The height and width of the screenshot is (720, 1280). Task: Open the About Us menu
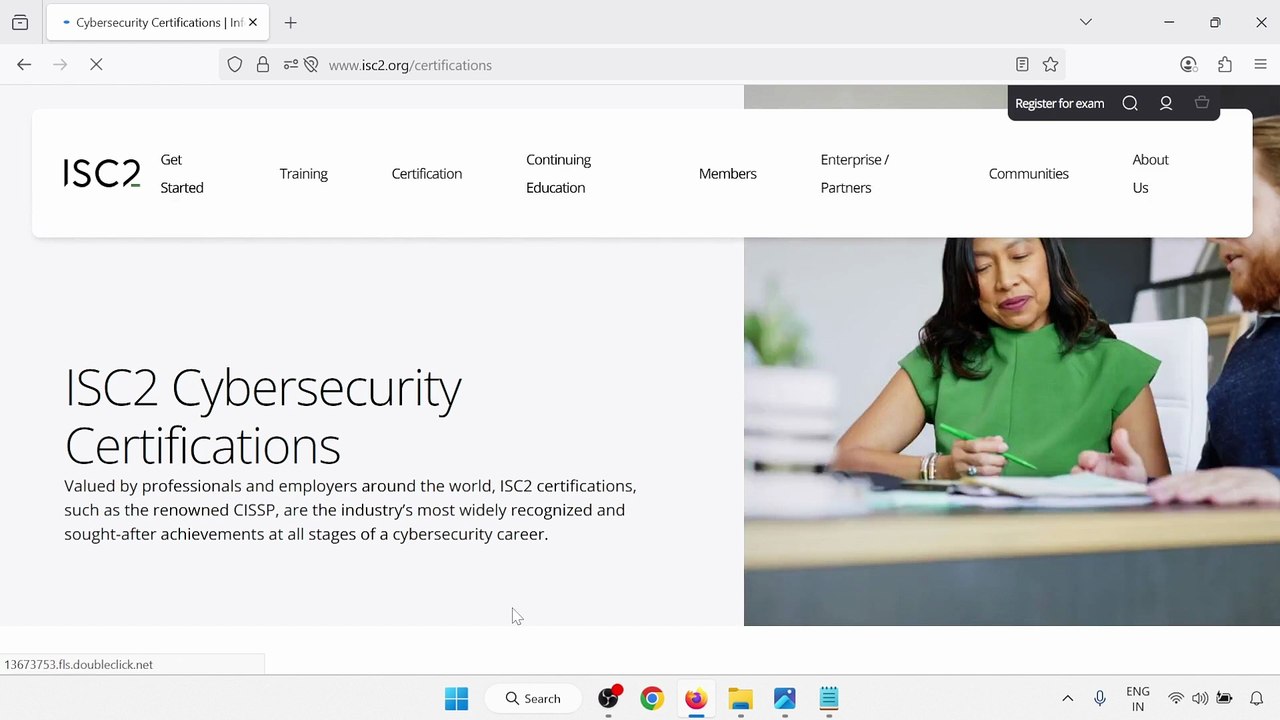point(1150,173)
